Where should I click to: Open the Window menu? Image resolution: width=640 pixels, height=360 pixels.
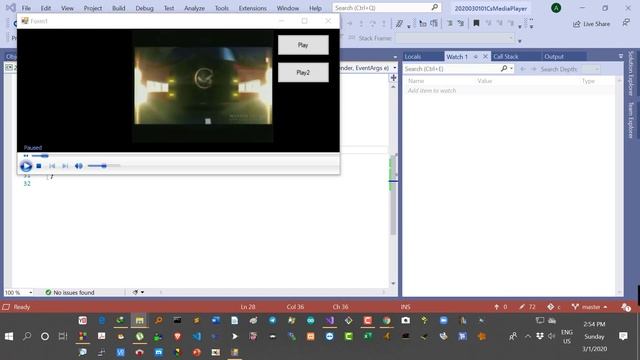point(288,8)
